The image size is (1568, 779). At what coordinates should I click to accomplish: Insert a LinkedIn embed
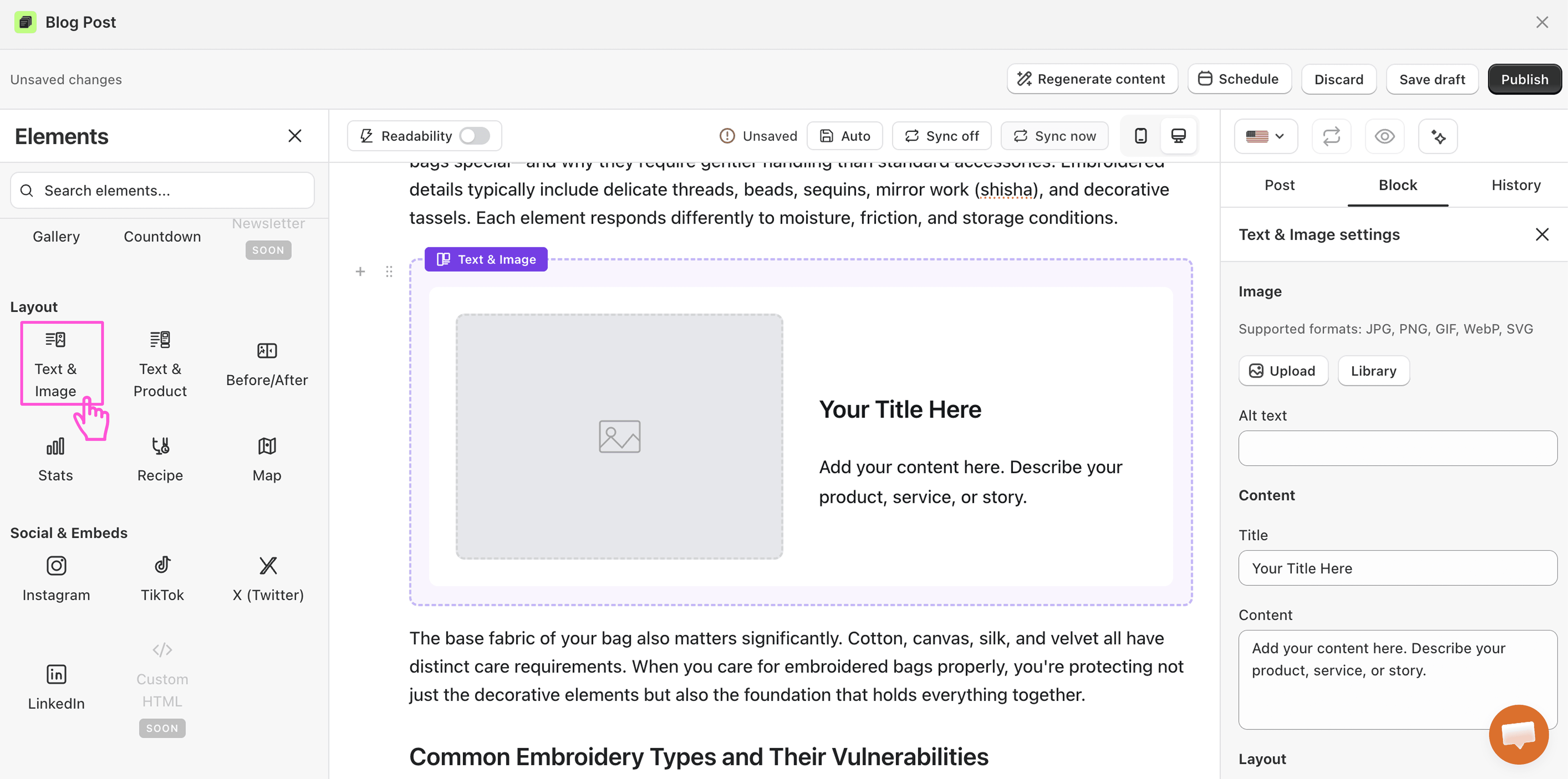56,687
